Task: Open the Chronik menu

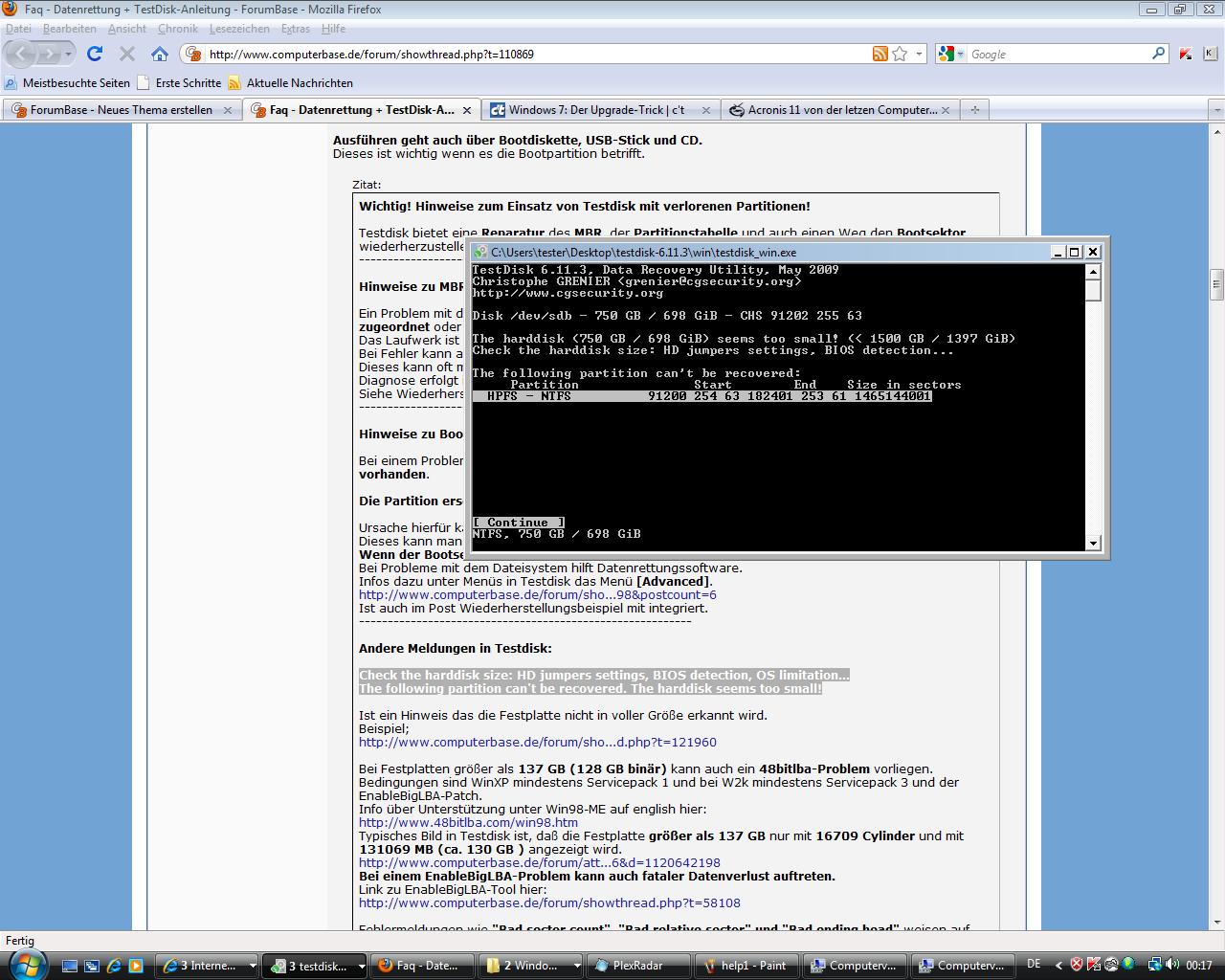Action: pos(177,29)
